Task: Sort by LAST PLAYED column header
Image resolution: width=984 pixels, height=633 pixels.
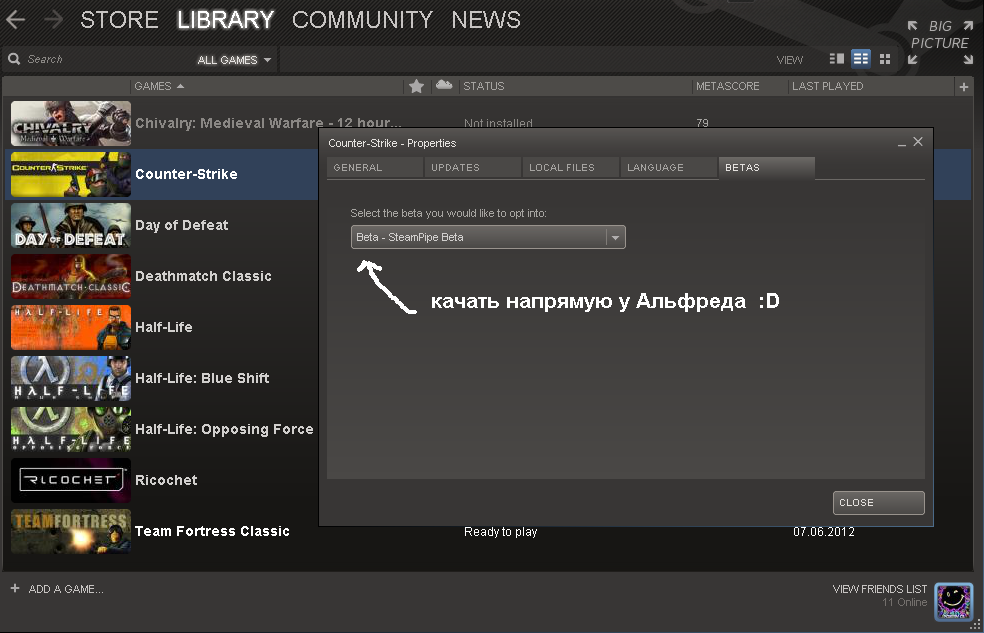Action: point(828,86)
